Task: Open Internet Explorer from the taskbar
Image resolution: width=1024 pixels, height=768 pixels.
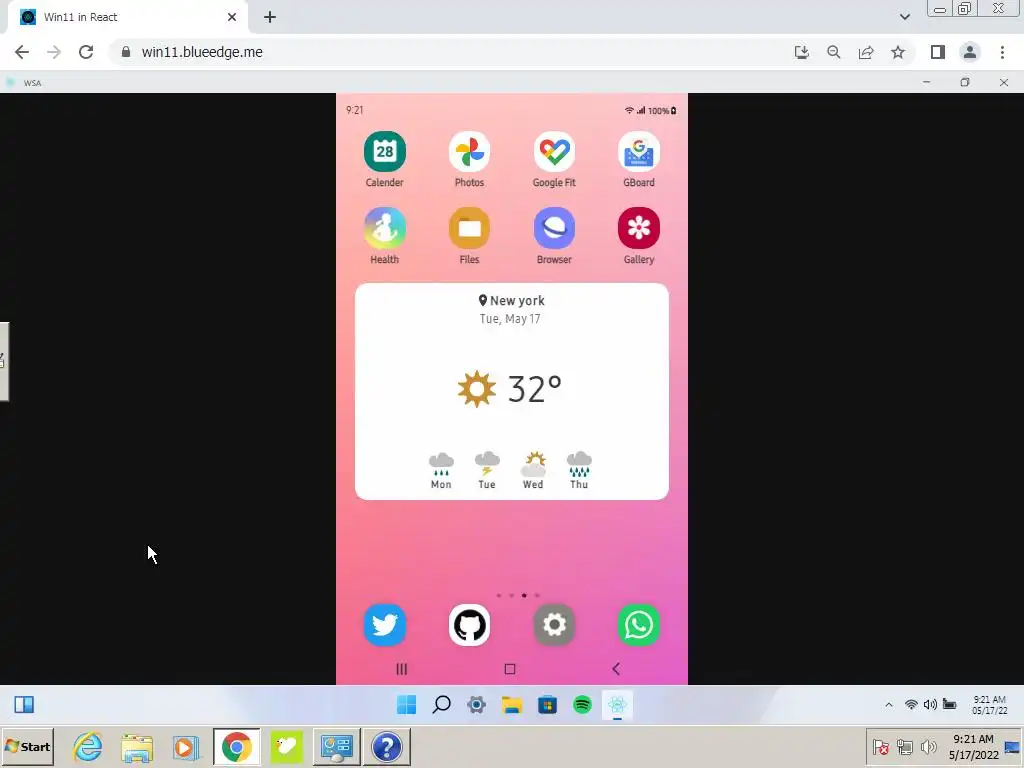Action: (88, 747)
